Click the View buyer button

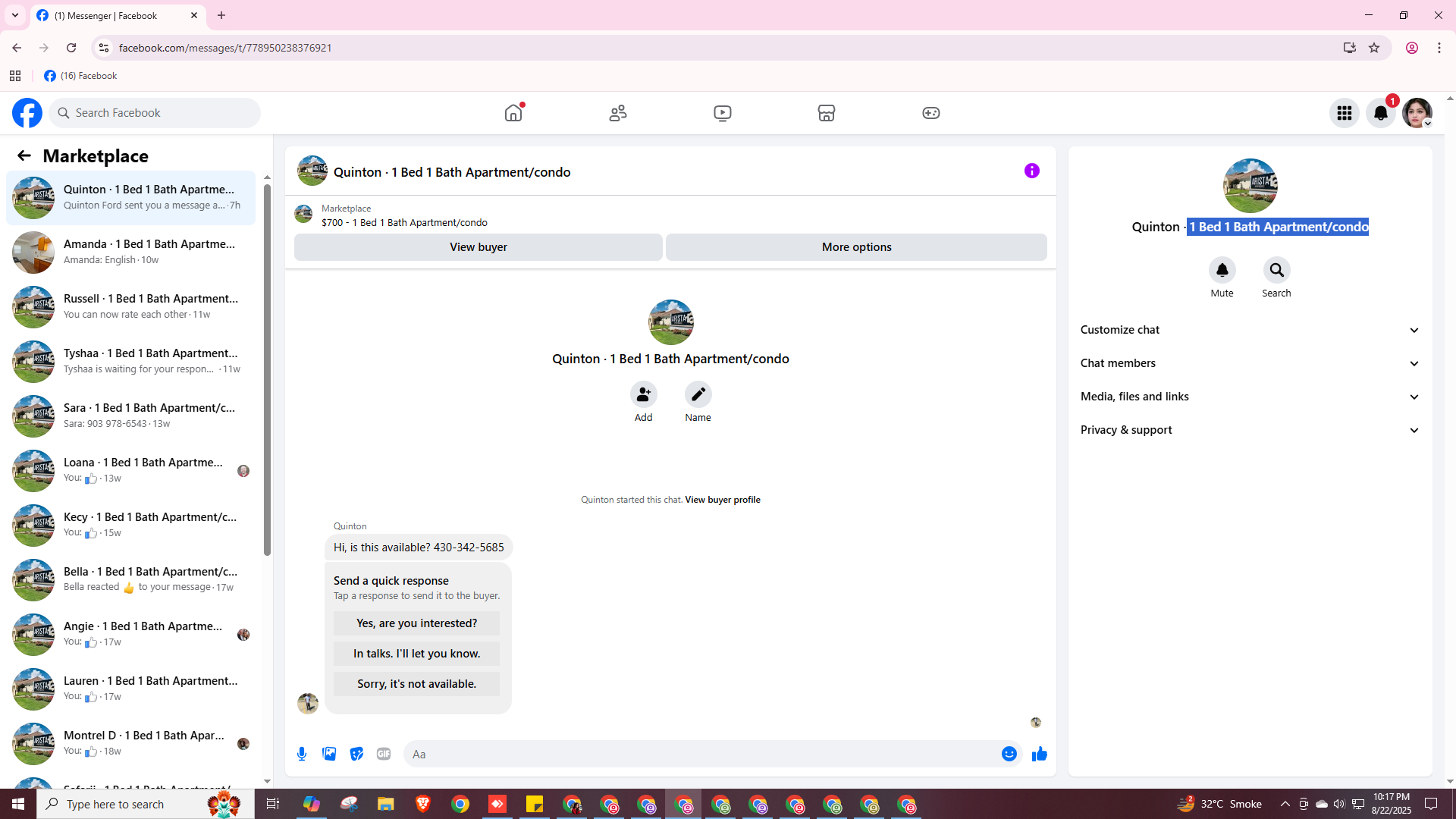[478, 247]
